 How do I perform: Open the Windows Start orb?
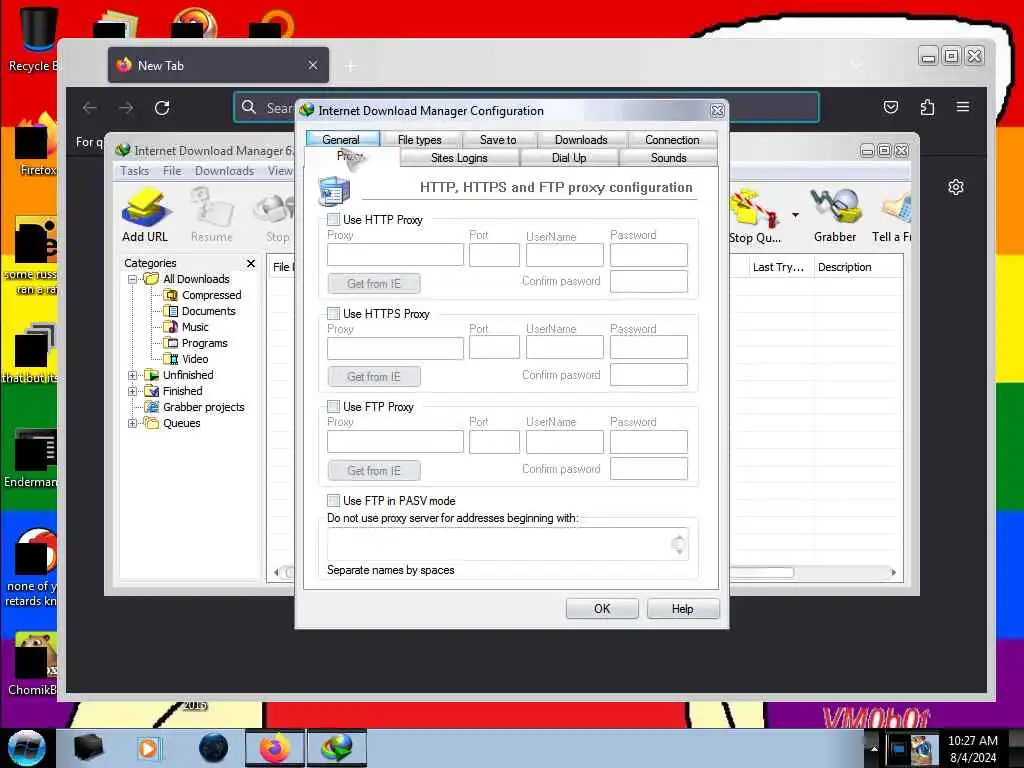pos(27,748)
